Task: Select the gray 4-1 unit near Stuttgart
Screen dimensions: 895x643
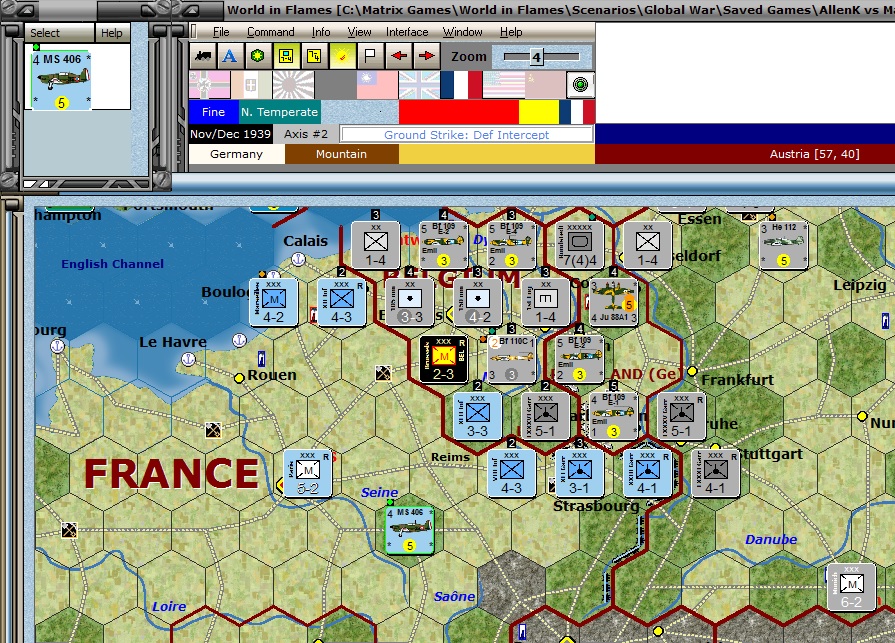Action: coord(715,473)
